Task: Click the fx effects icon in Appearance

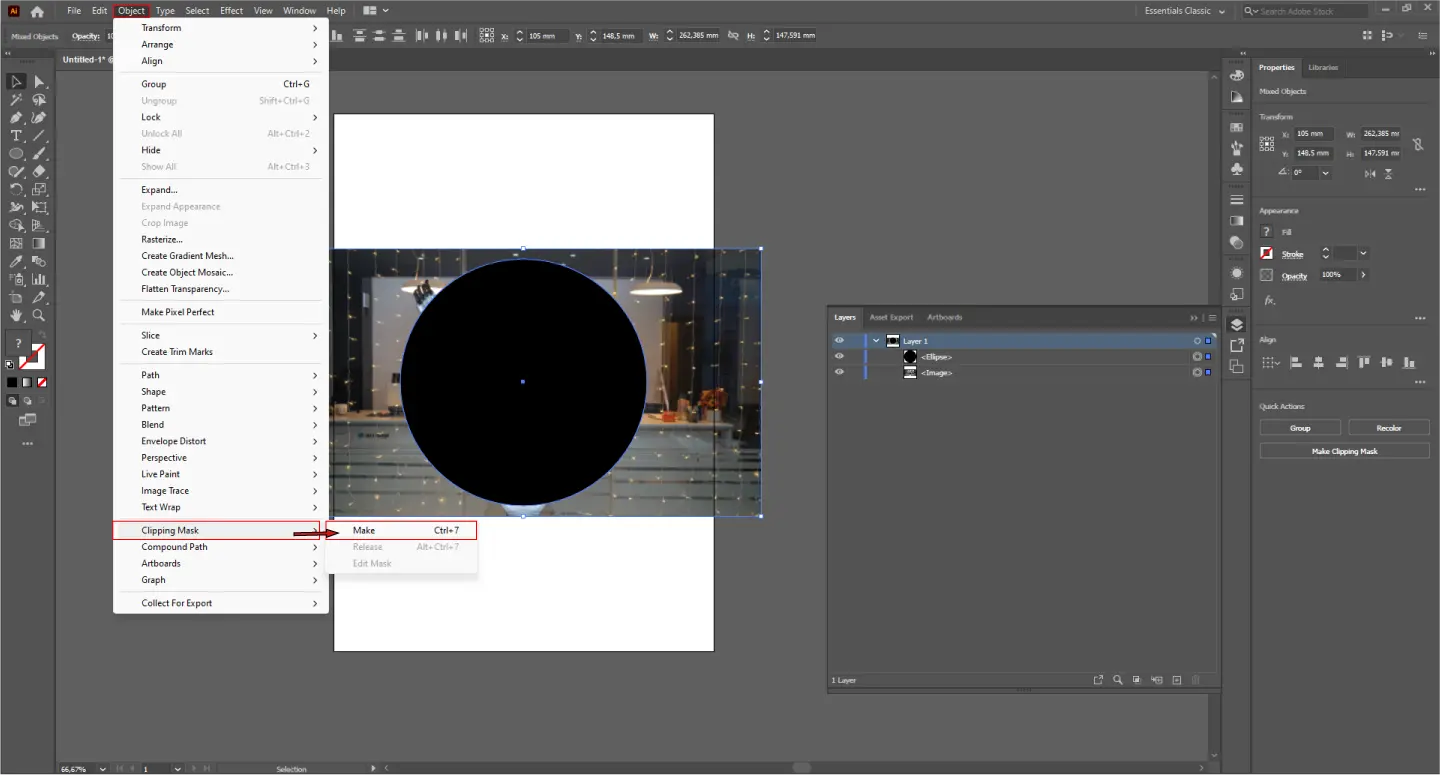Action: 1269,300
